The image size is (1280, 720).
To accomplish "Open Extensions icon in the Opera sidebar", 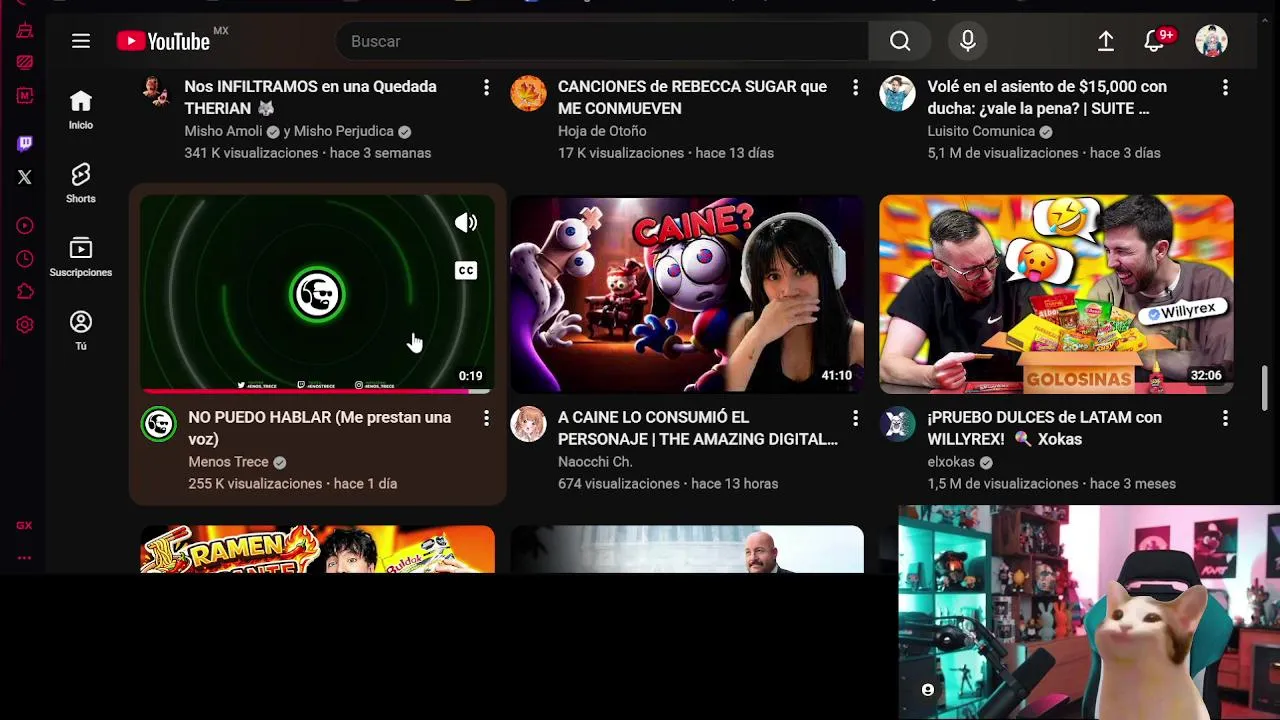I will pyautogui.click(x=25, y=292).
